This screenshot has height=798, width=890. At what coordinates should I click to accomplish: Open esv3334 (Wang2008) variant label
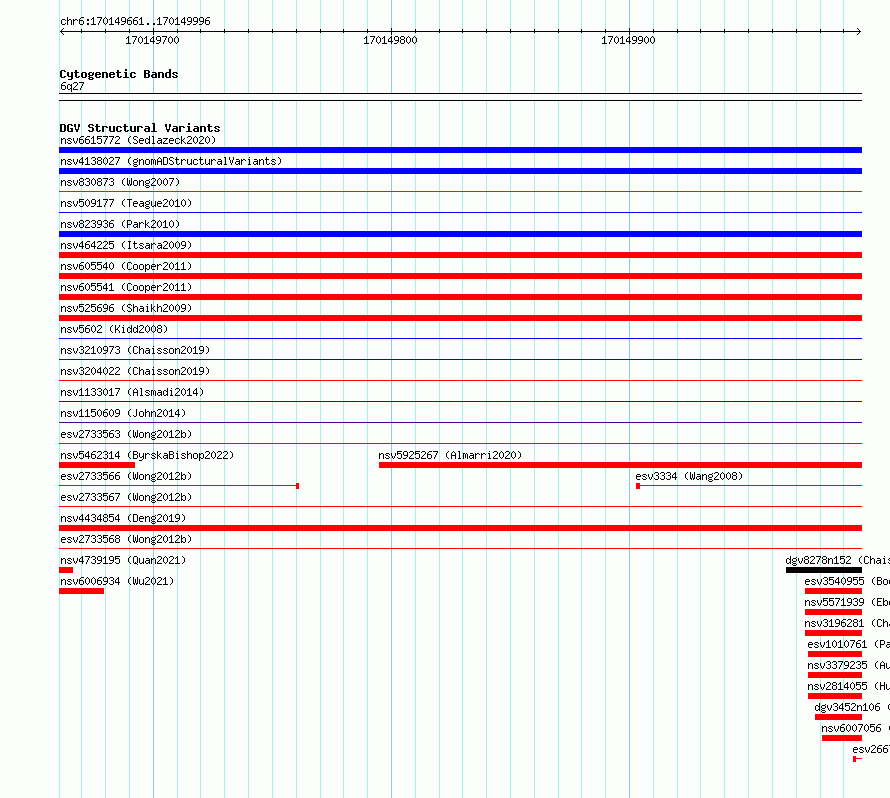tap(689, 476)
